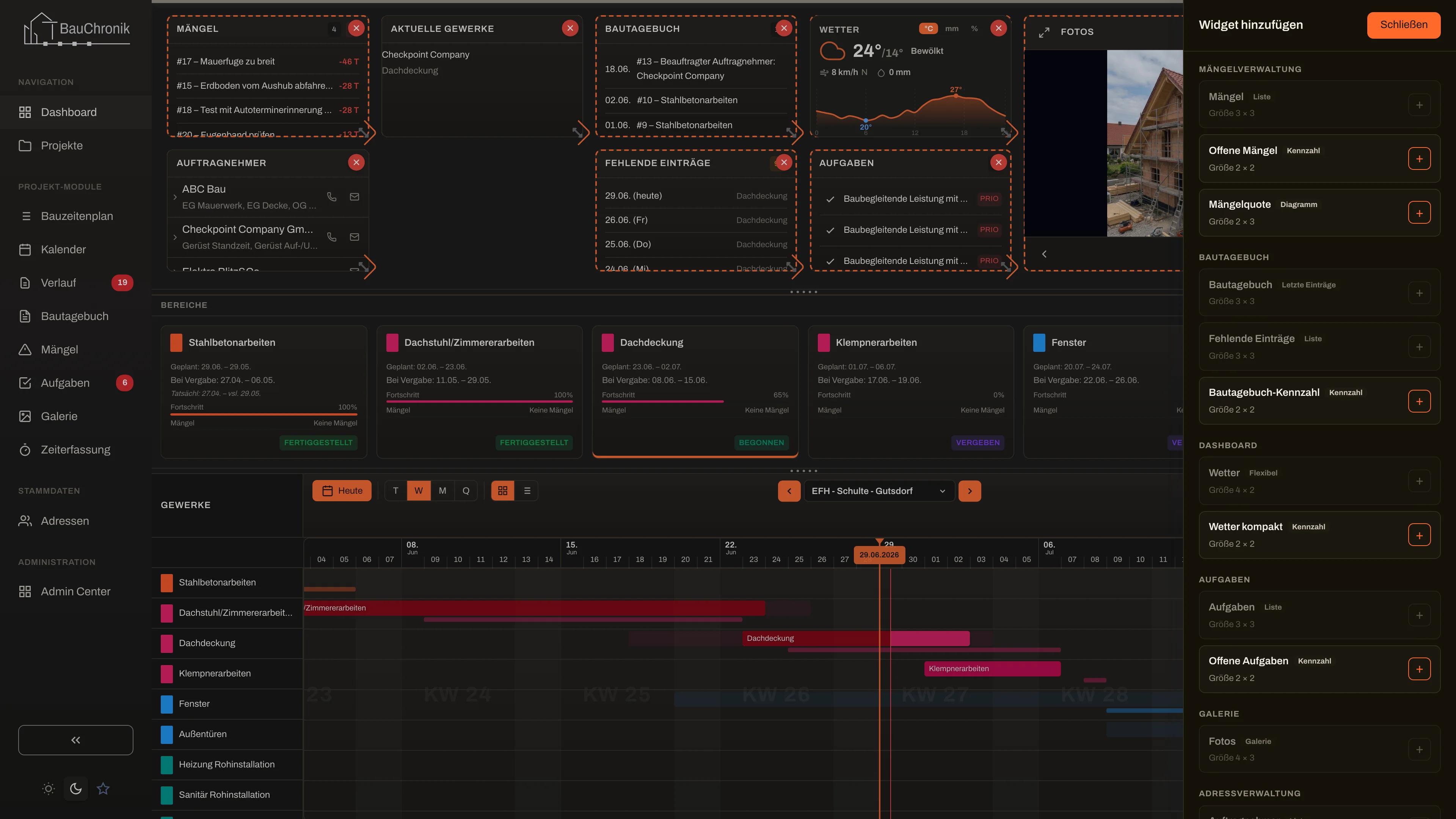Open Bauzeitenplan module
1456x819 pixels.
76,216
